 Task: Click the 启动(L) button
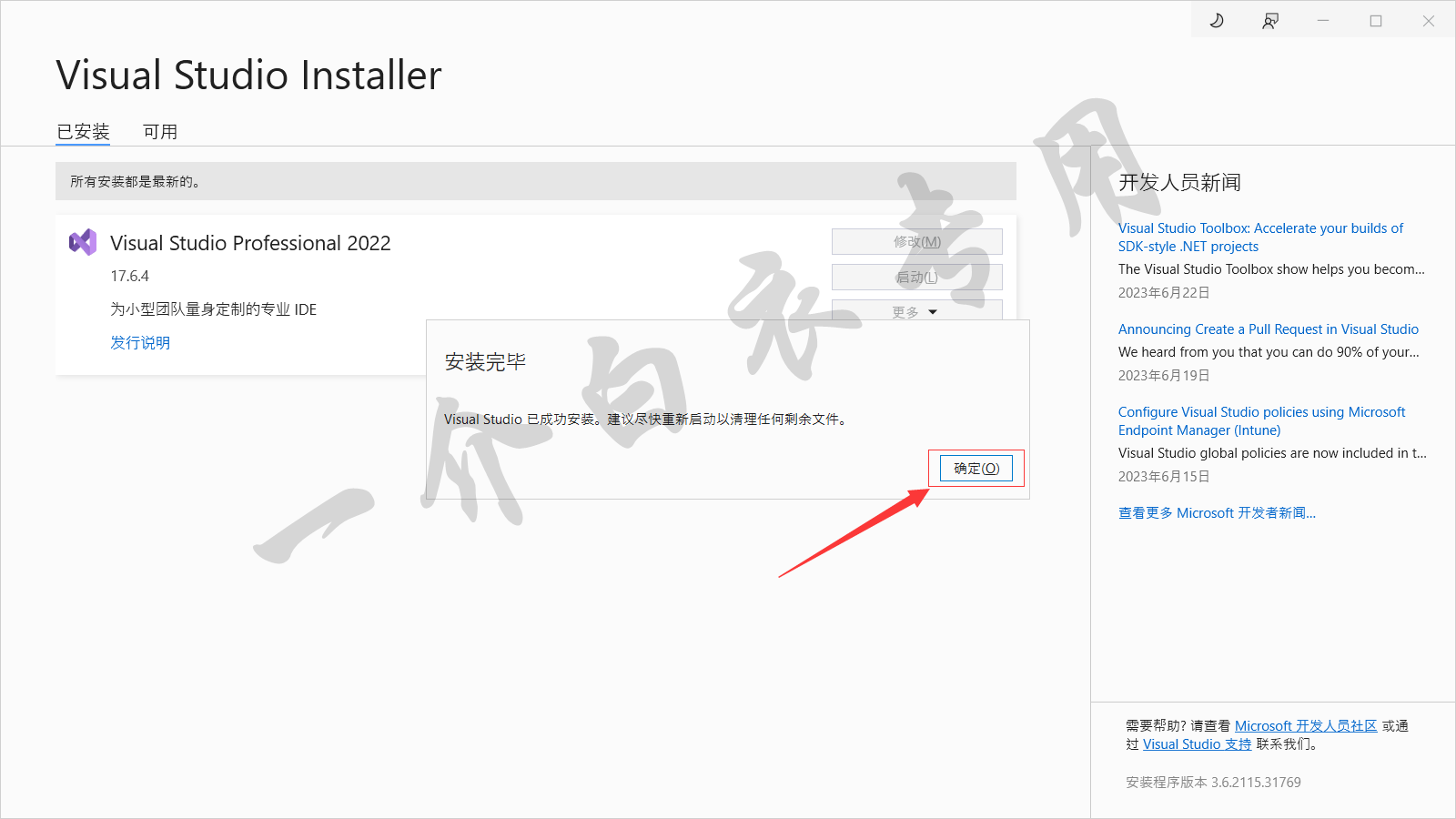tap(917, 277)
